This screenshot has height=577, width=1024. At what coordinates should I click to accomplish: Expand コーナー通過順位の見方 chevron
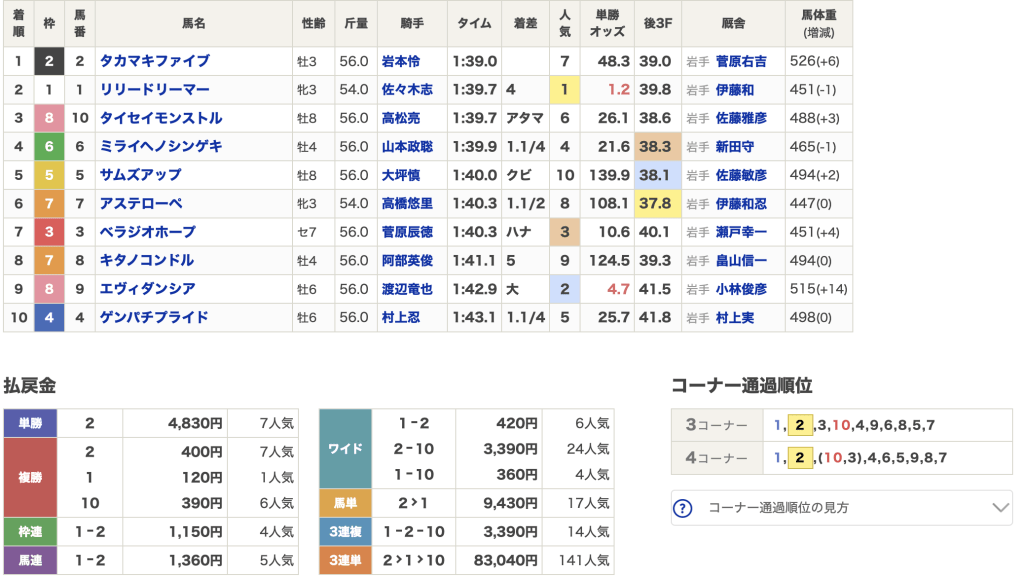(1000, 507)
